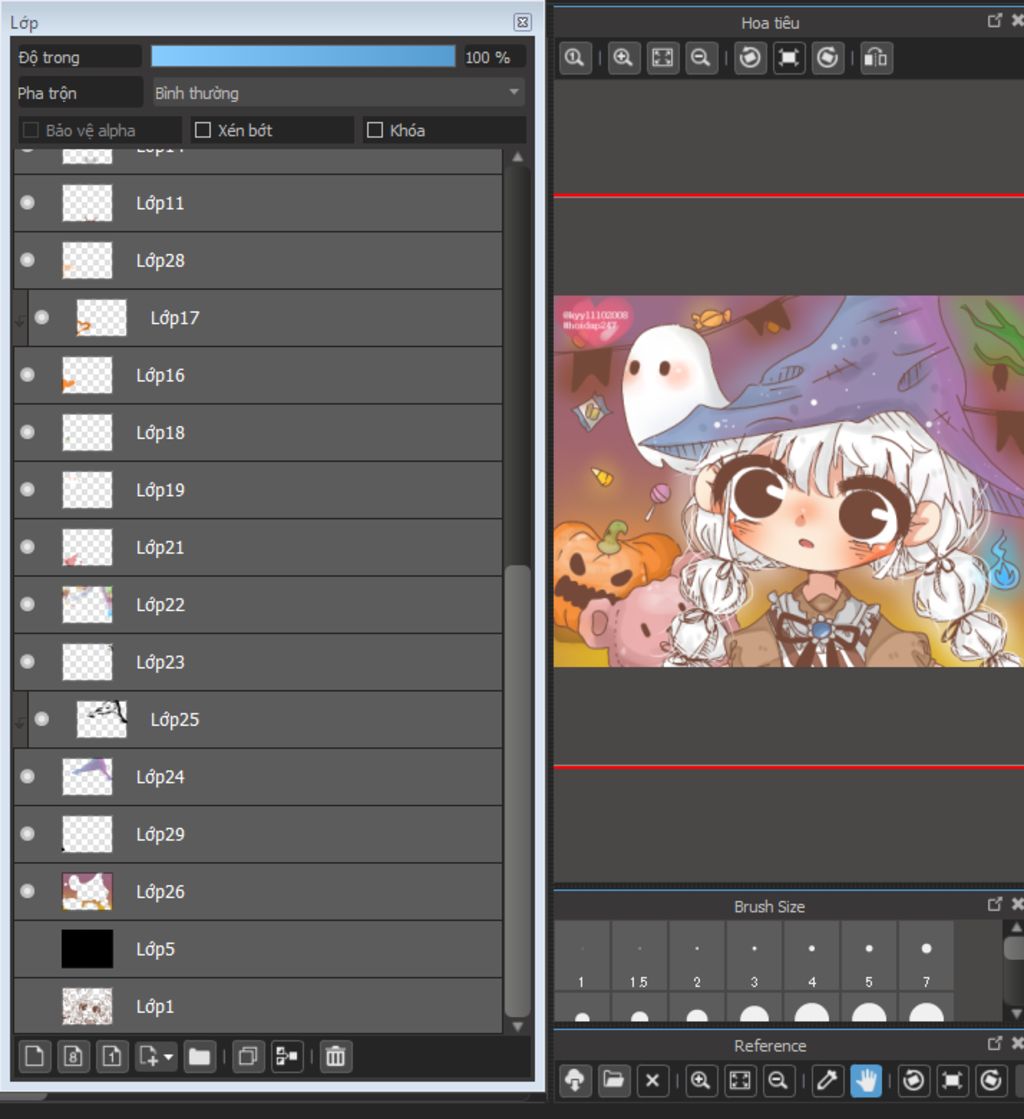Screen dimensions: 1024x1119
Task: Open a cloud image in the Reference panel
Action: point(575,1080)
